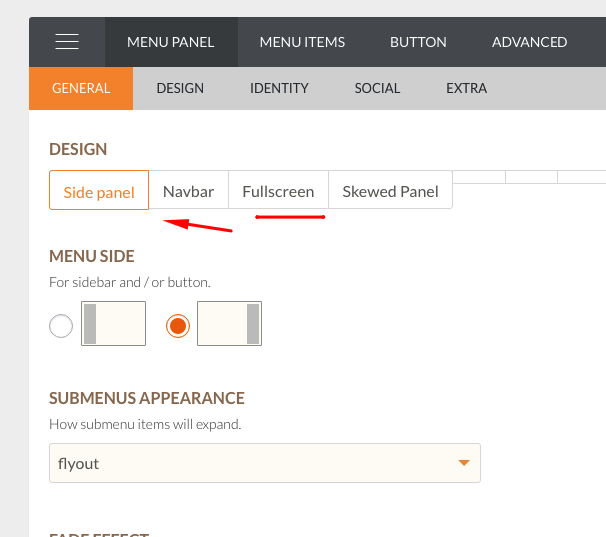Viewport: 606px width, 537px height.
Task: Open the SOCIAL sub-tab
Action: point(377,88)
